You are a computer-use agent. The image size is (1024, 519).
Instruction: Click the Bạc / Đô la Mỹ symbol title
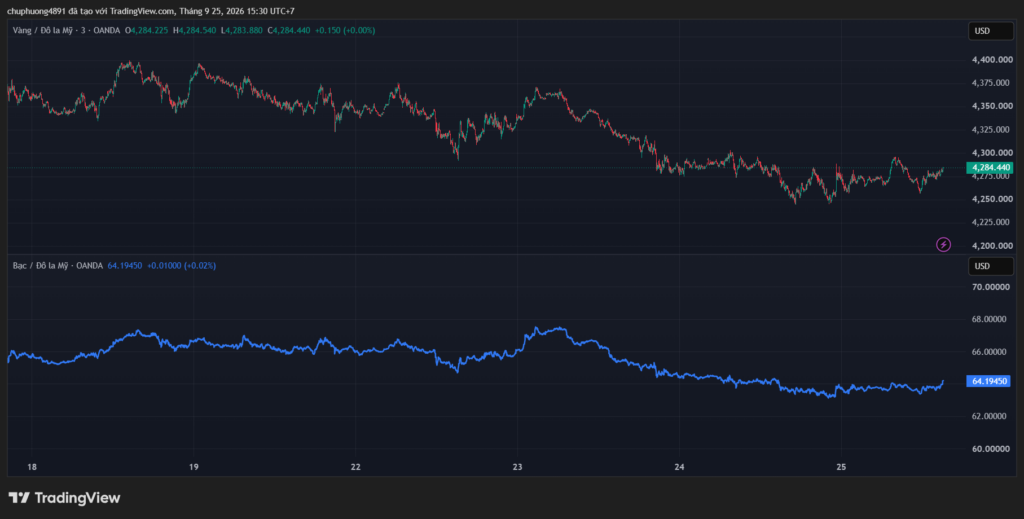pyautogui.click(x=42, y=266)
